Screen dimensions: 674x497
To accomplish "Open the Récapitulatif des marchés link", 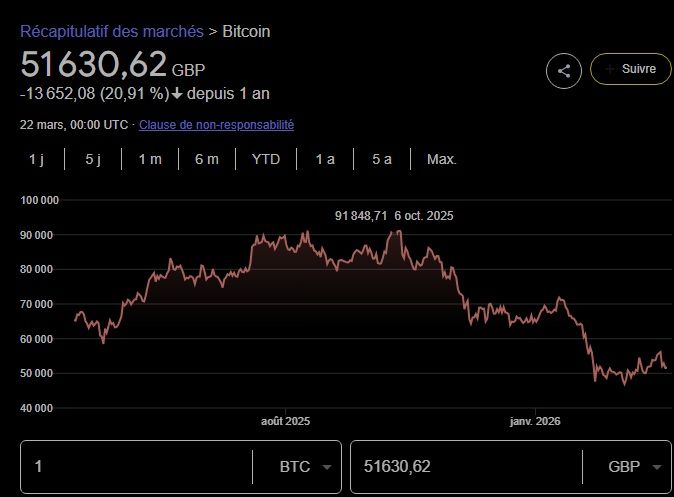I will point(110,31).
